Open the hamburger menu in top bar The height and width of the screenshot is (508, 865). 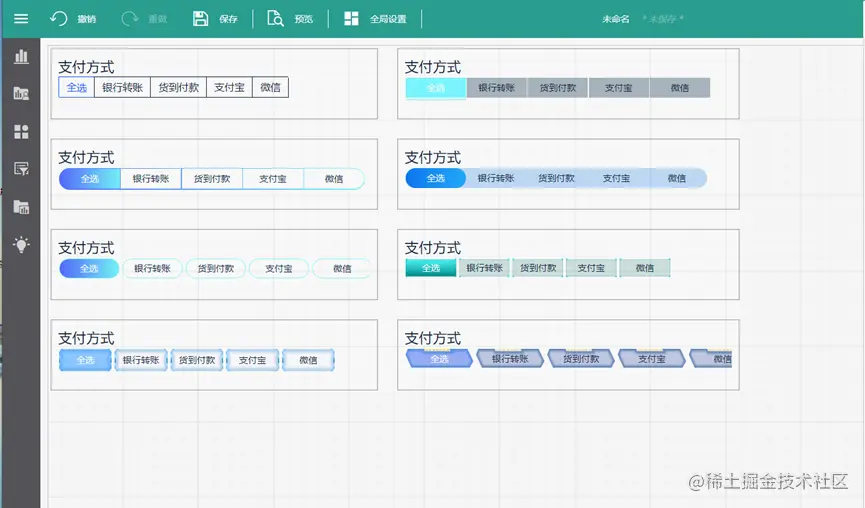click(x=21, y=19)
